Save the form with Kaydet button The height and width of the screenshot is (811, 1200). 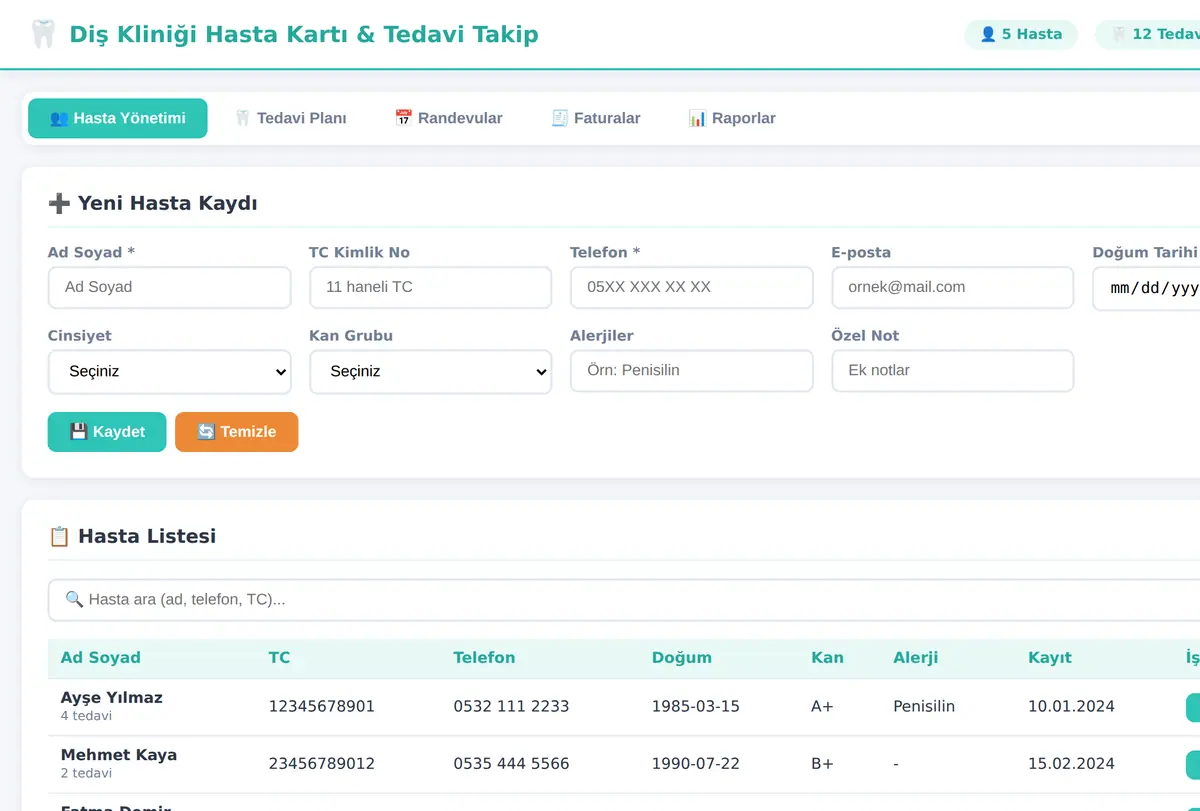107,432
